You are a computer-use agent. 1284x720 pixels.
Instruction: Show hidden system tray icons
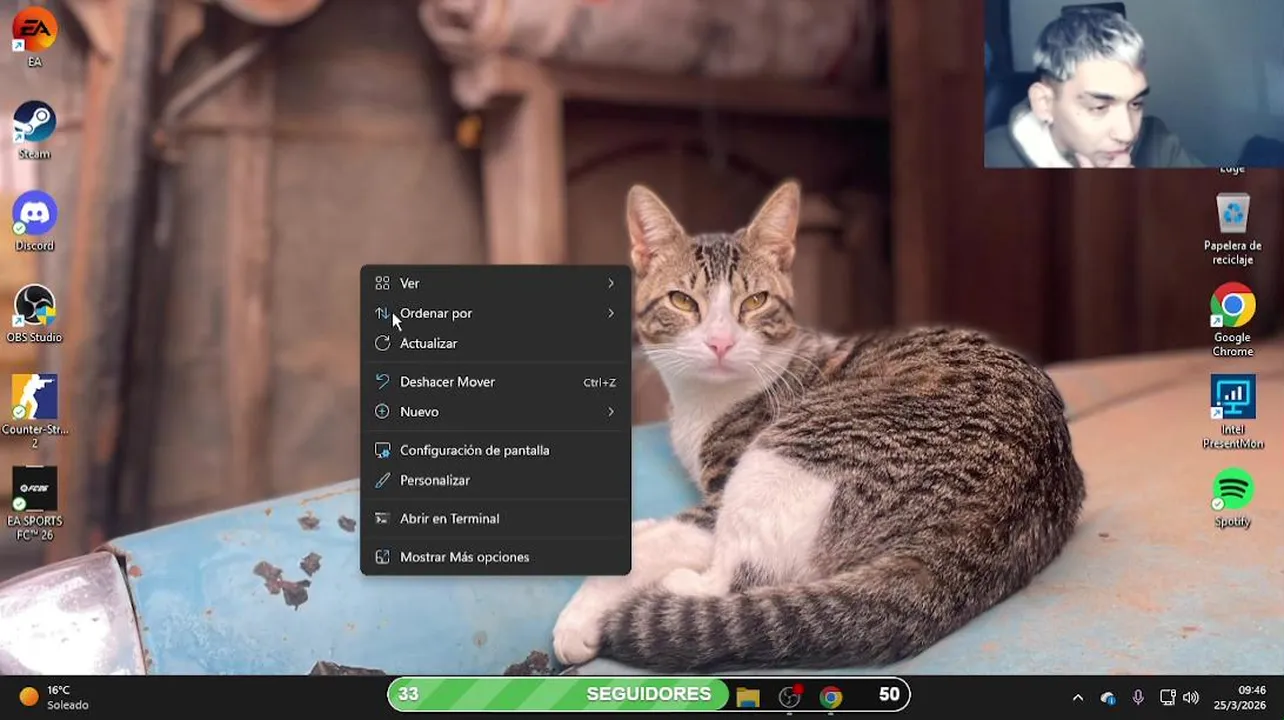[1077, 697]
